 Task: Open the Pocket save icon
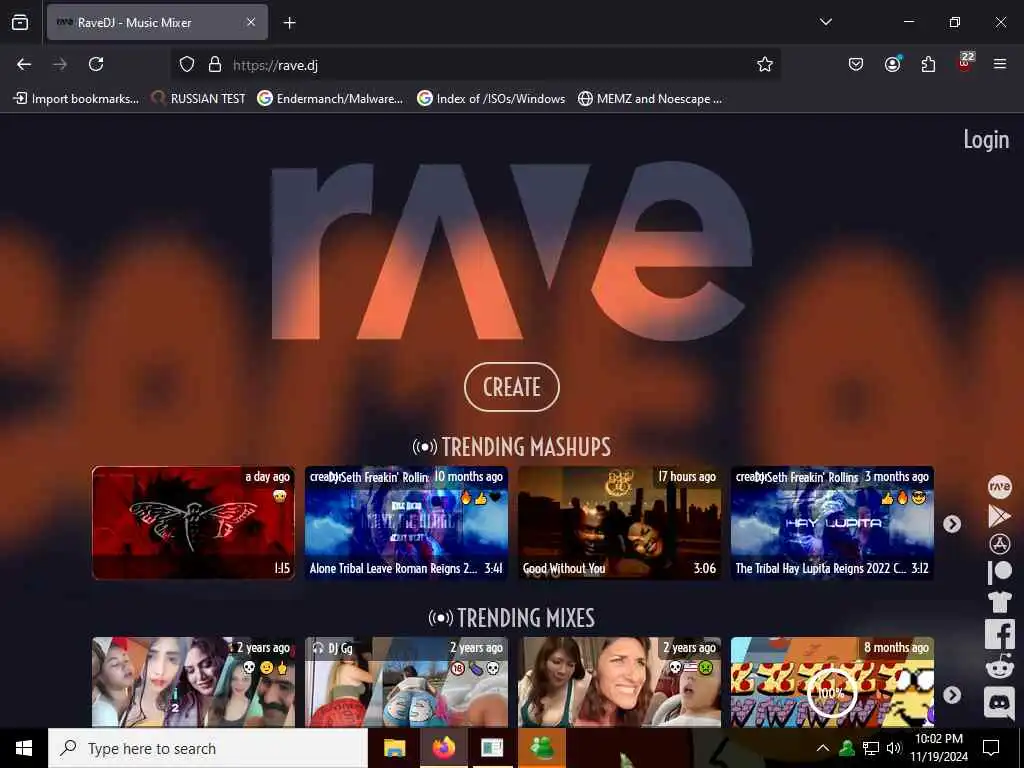click(x=856, y=64)
